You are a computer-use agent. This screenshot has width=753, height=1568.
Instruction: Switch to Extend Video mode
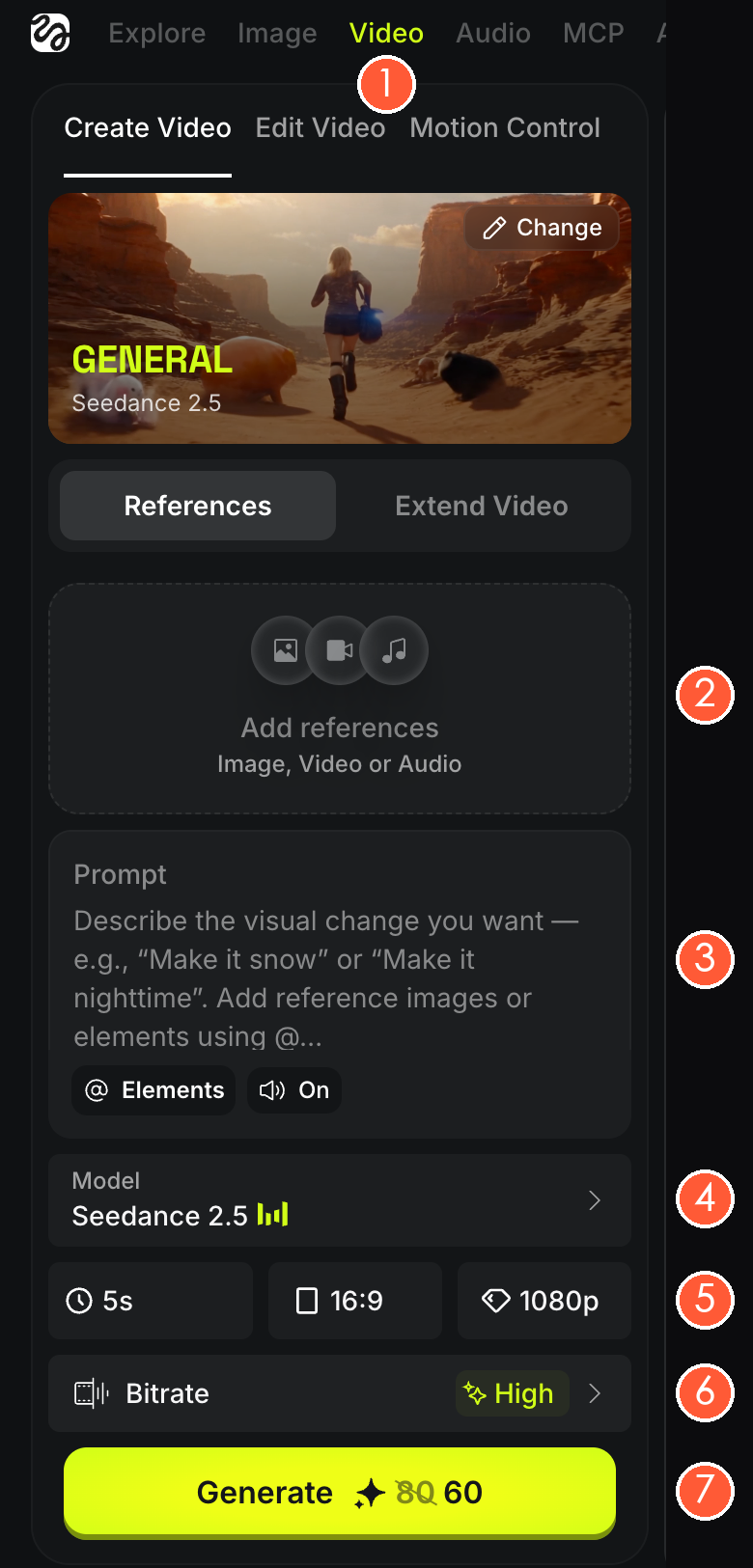coord(482,506)
